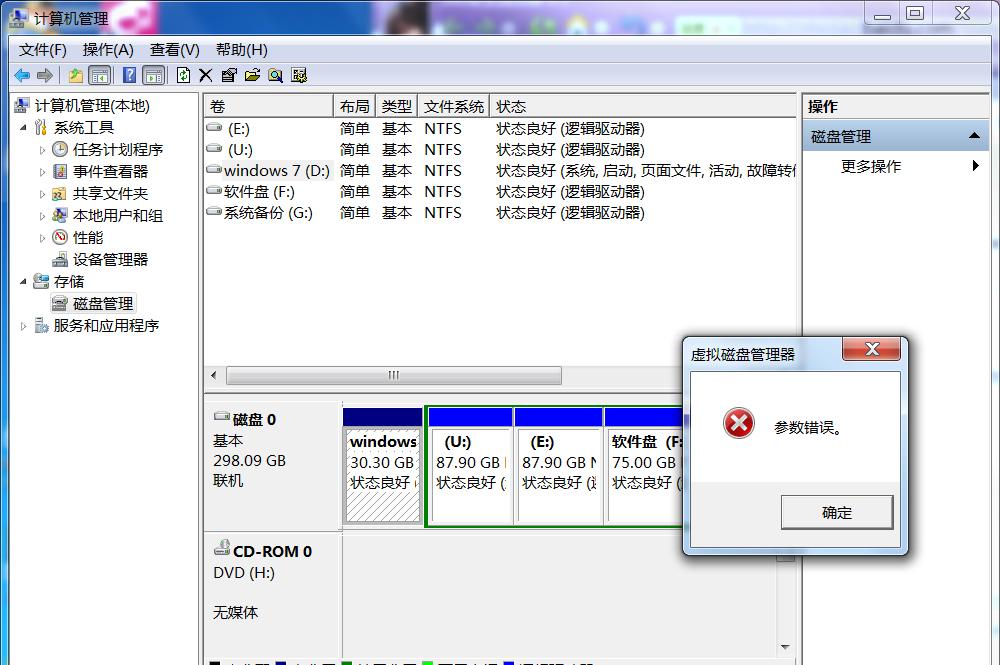
Task: Select the (E:) volume row in list
Action: point(501,129)
